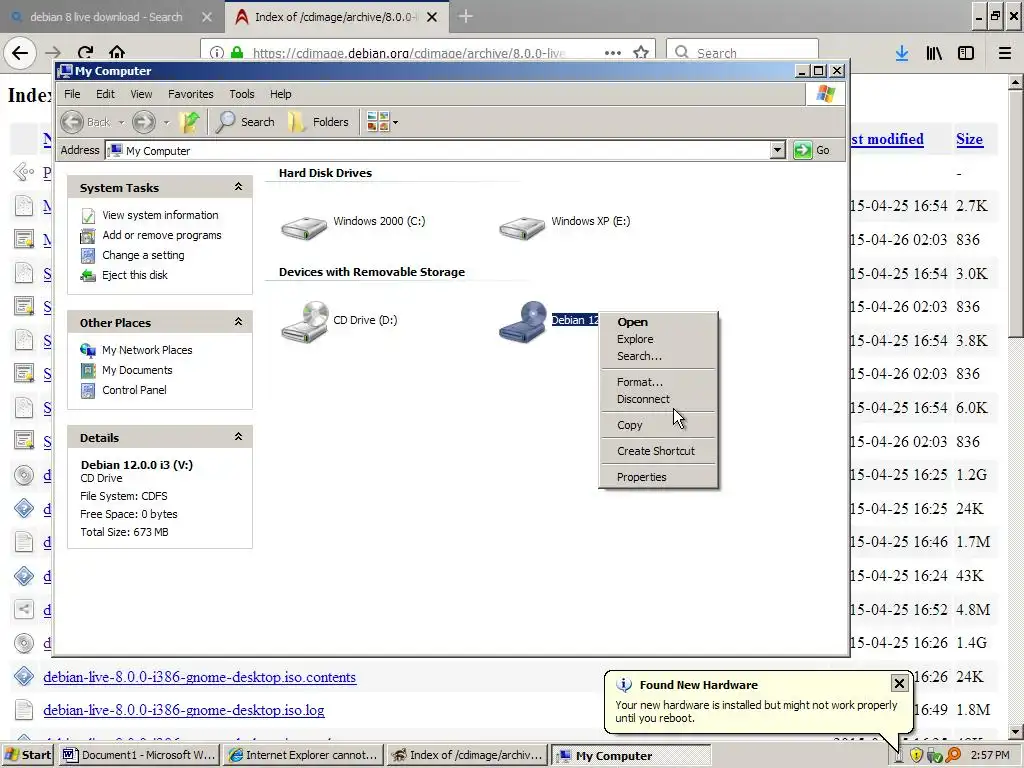Switch to Document1 - Microsoft Word taskbar button
The height and width of the screenshot is (768, 1024).
coord(139,755)
